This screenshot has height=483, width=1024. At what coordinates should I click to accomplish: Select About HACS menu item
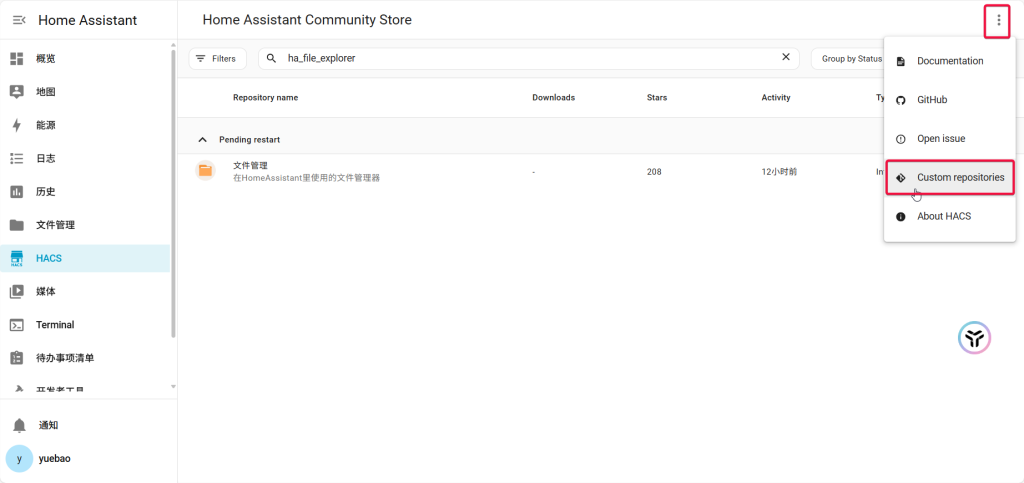coord(950,216)
